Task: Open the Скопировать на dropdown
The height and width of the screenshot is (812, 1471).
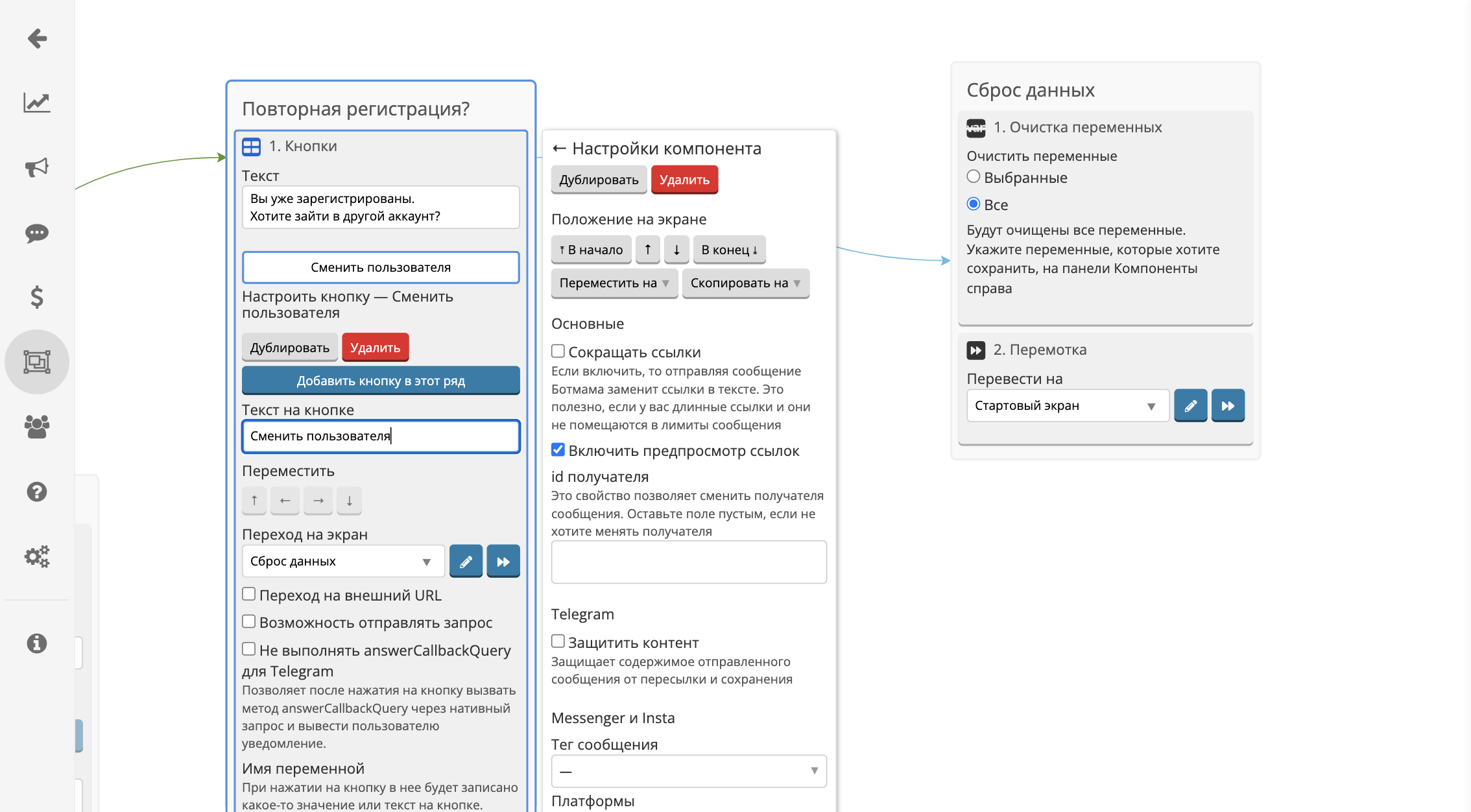Action: (x=746, y=283)
